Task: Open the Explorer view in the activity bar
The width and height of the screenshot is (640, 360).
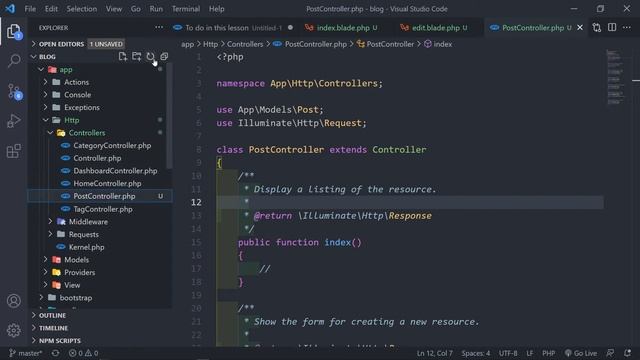Action: click(14, 32)
